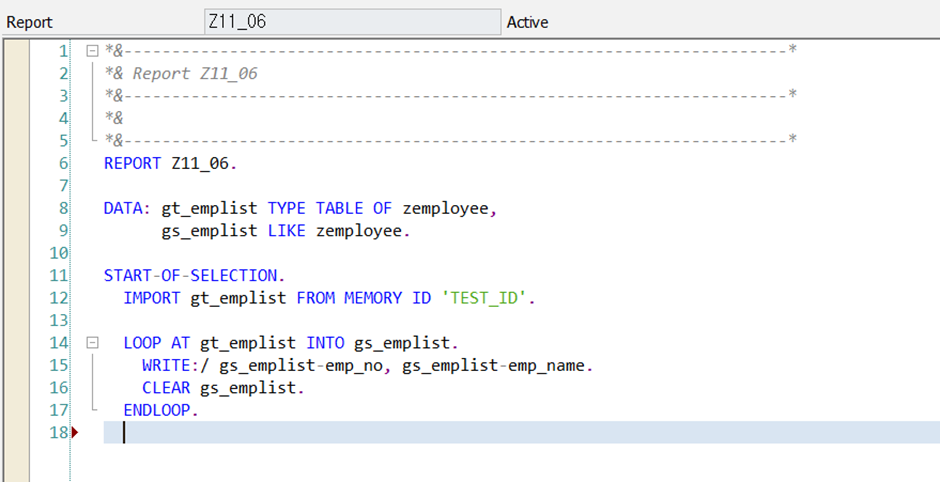Viewport: 940px width, 482px height.
Task: Click the Report label
Action: [x=29, y=22]
